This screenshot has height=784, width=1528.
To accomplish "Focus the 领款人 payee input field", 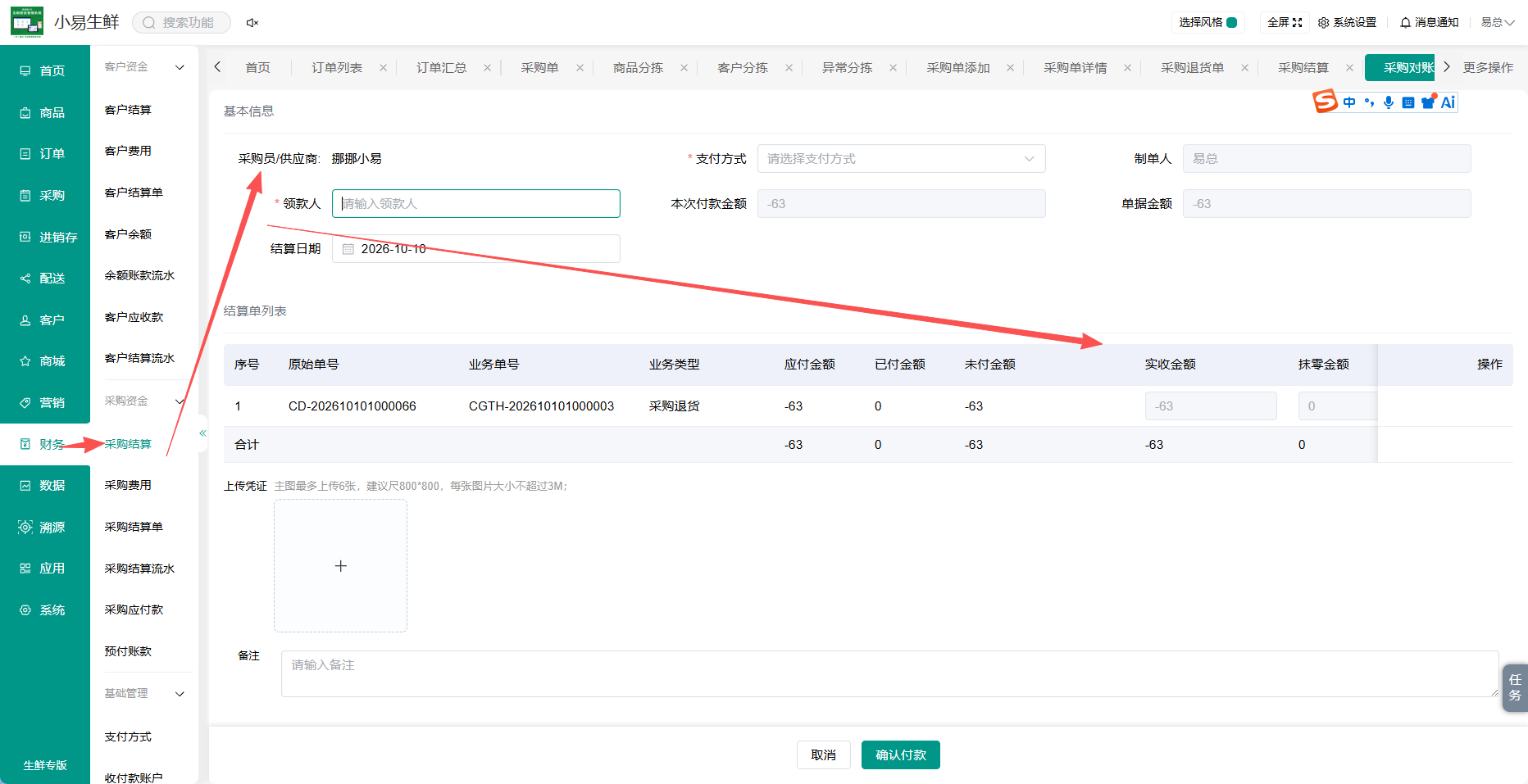I will pos(475,204).
